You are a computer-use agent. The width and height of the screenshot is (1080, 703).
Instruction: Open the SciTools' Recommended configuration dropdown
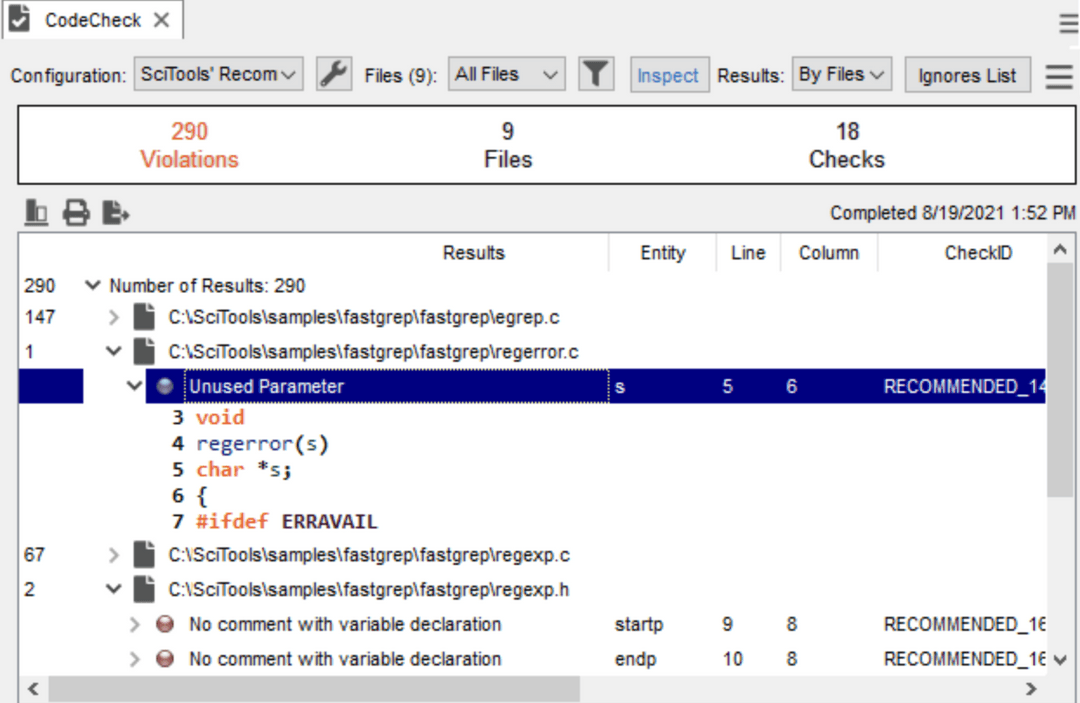(x=218, y=74)
